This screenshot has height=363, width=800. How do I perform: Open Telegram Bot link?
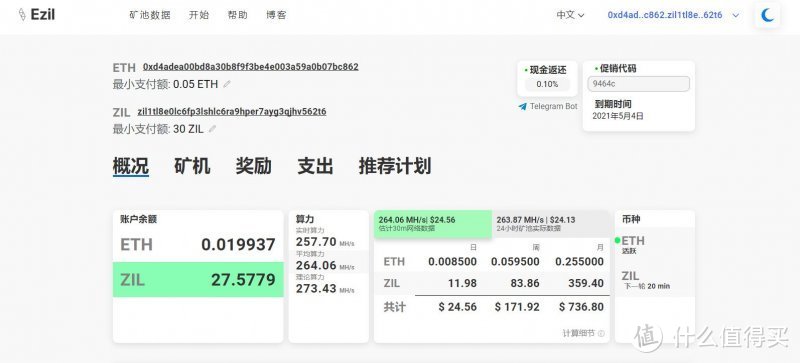point(548,106)
